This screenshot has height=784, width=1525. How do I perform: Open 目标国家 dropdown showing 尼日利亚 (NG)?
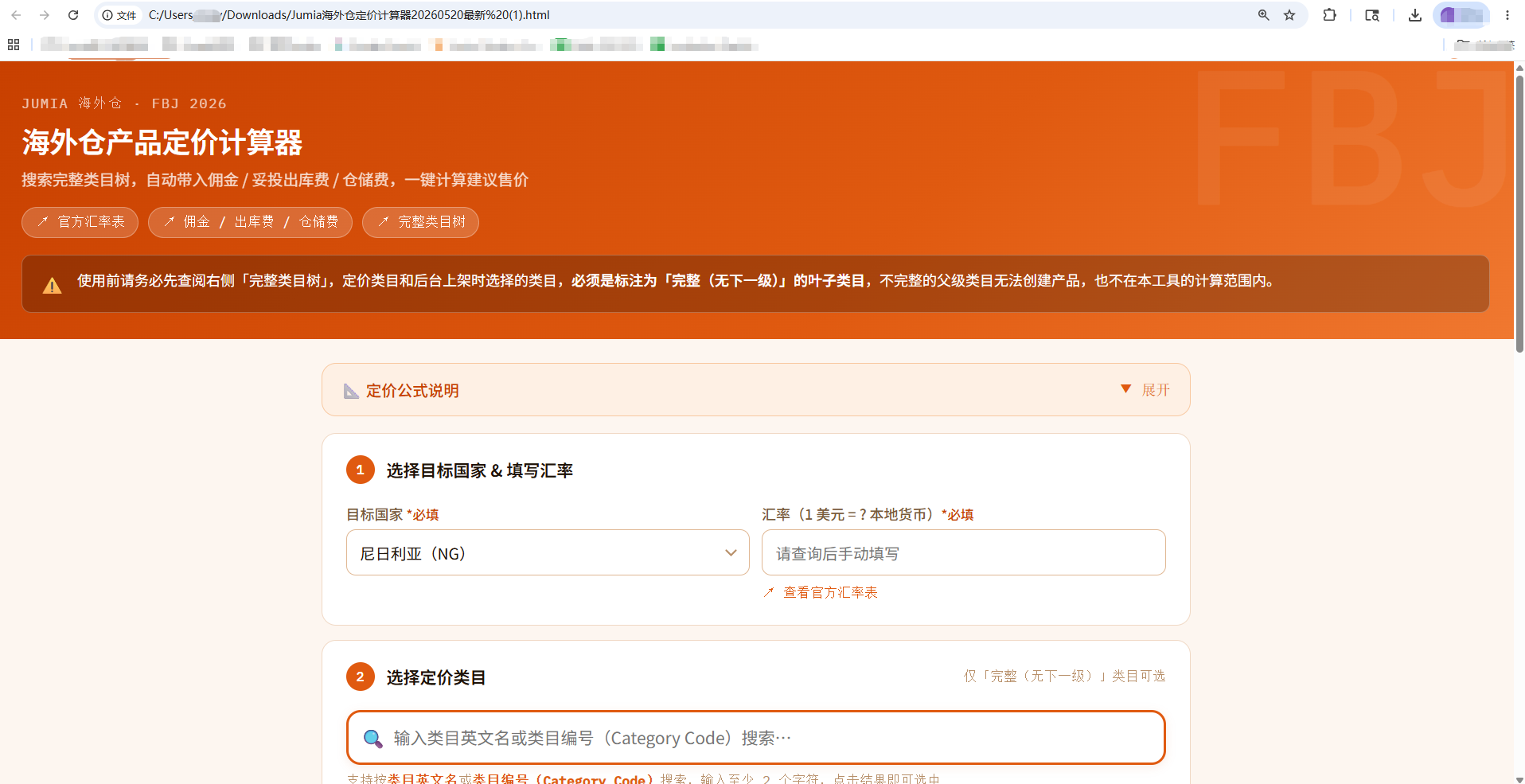[x=548, y=552]
